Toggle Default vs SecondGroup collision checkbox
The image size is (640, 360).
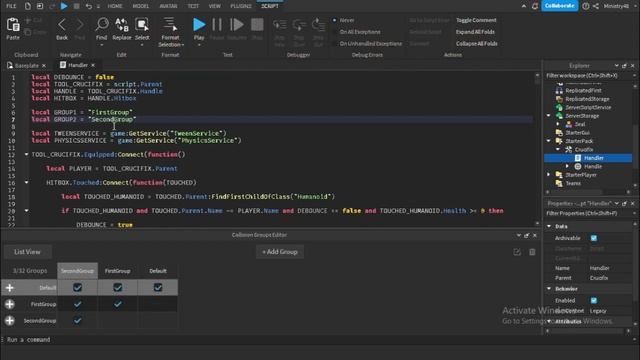(77, 288)
